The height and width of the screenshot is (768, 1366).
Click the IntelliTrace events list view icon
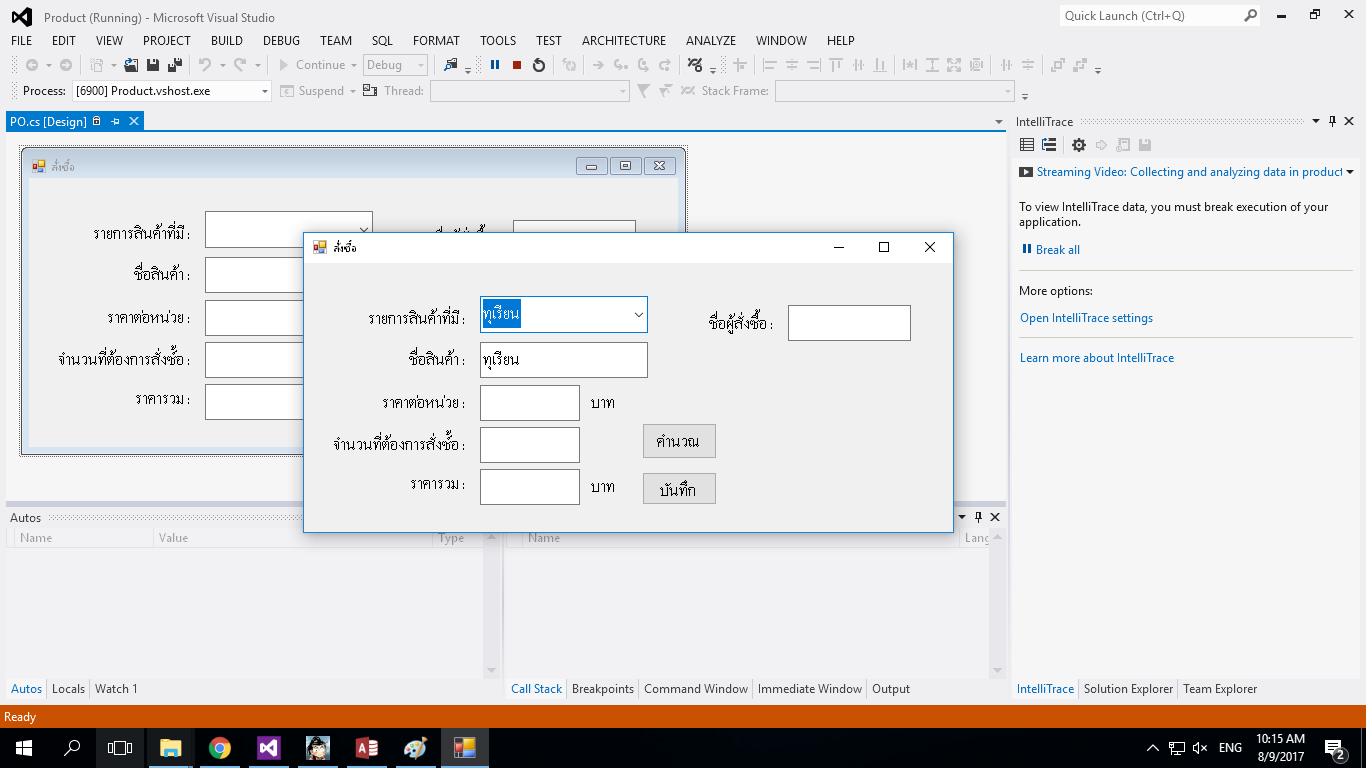(x=1027, y=145)
